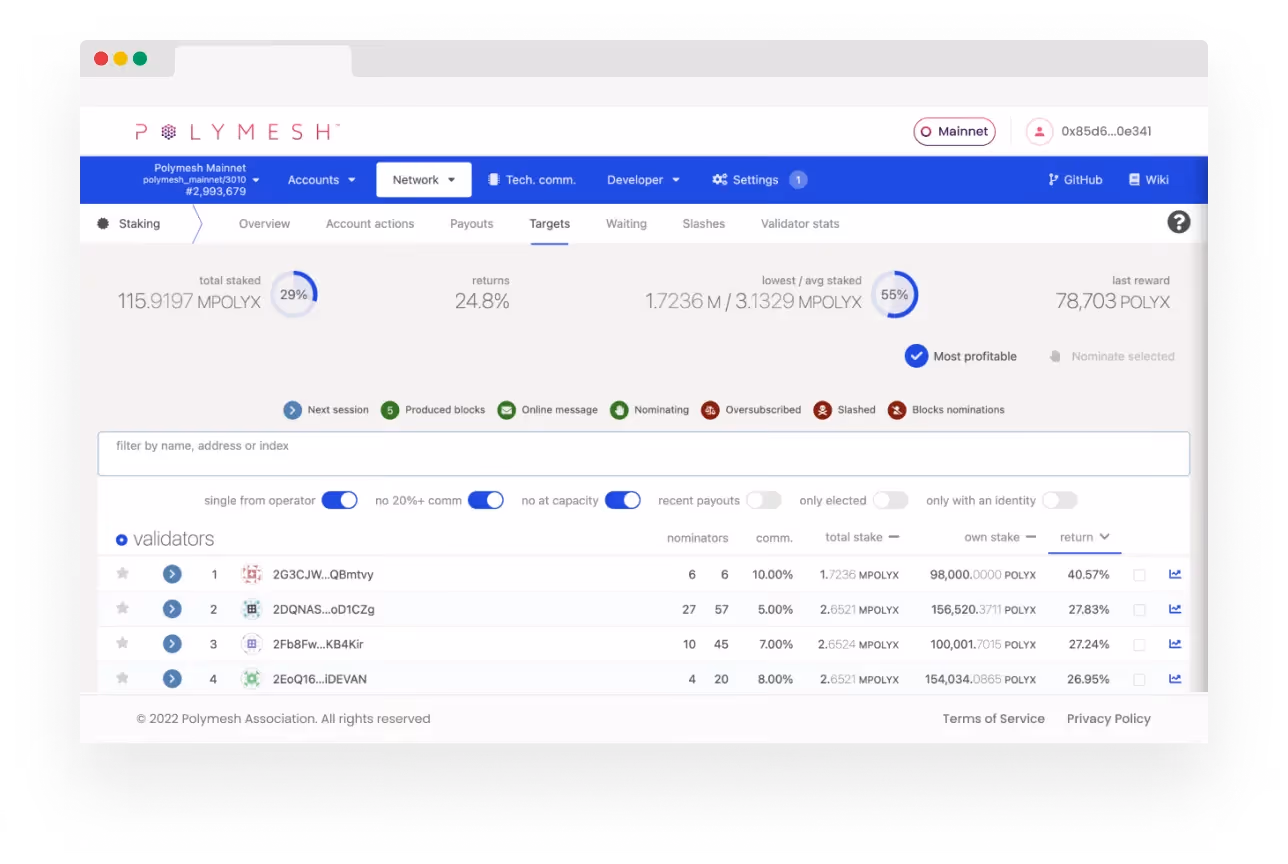Click the help question mark icon
Screen dimensions: 1288x864
[1179, 222]
